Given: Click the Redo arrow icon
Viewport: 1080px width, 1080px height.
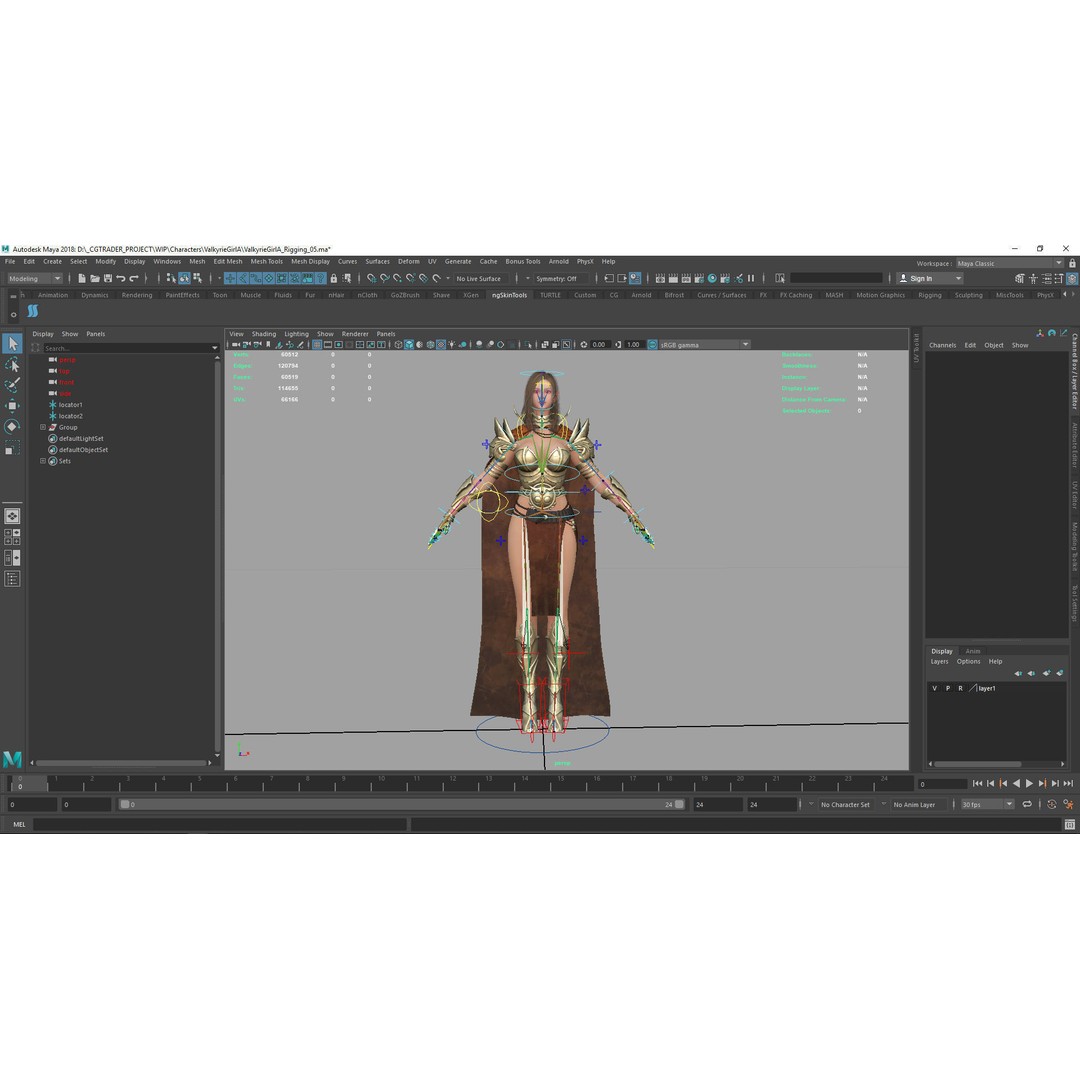Looking at the screenshot, I should coord(134,278).
